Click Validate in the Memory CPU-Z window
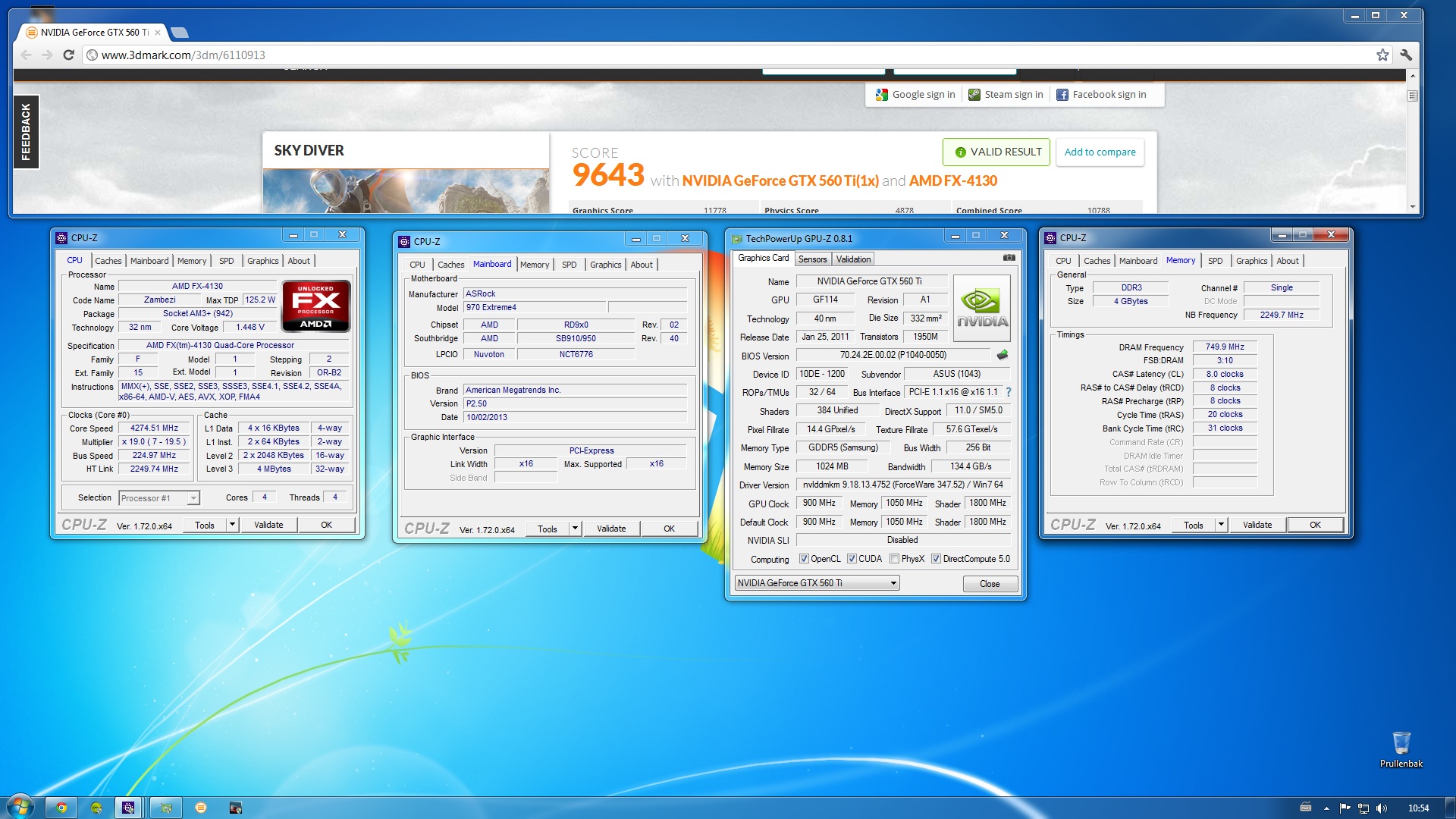Viewport: 1456px width, 819px height. pyautogui.click(x=1257, y=525)
